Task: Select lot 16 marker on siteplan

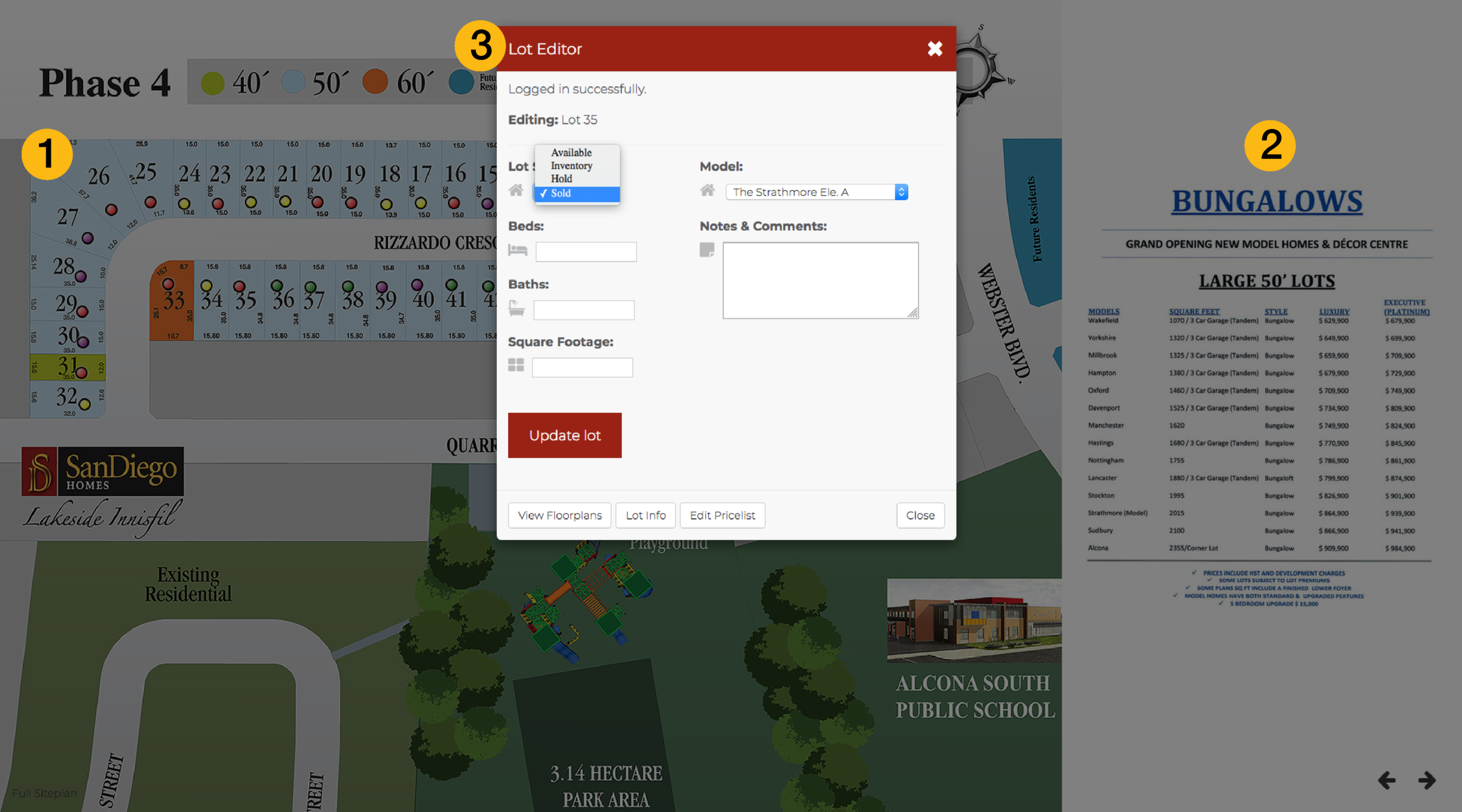Action: point(454,203)
